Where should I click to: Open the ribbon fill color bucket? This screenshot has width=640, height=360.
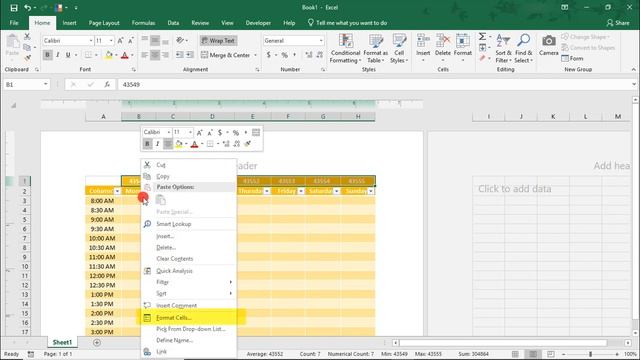point(109,55)
